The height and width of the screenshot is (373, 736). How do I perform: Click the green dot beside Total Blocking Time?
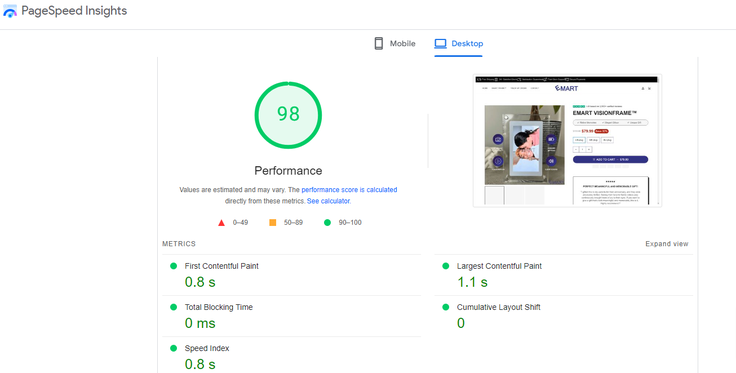click(x=174, y=307)
